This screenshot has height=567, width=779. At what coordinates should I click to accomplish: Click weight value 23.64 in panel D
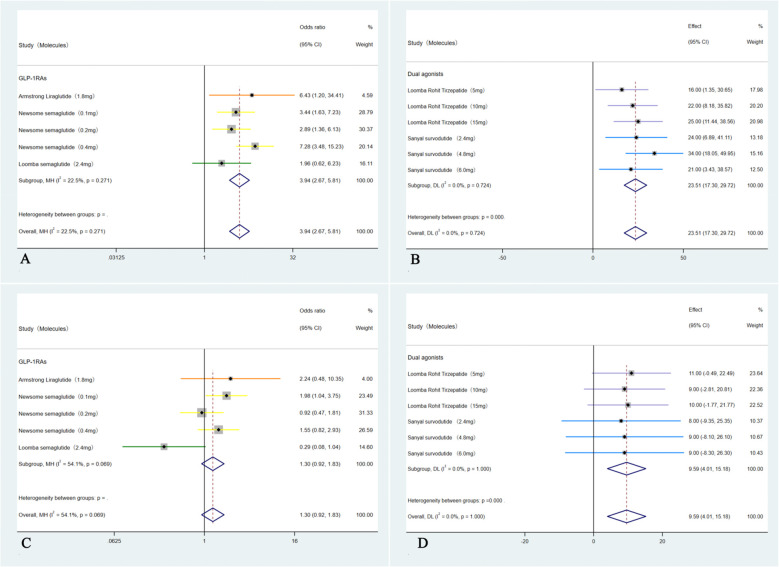coord(756,373)
